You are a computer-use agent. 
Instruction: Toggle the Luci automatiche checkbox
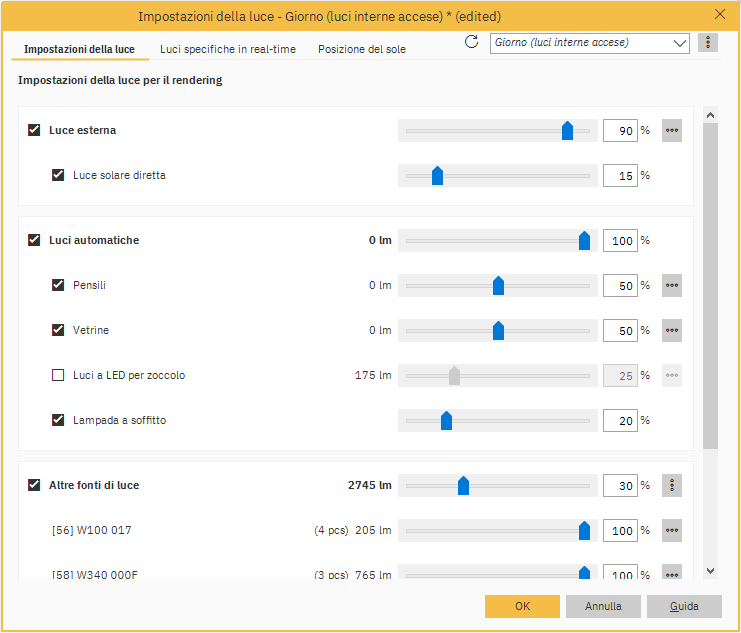tap(34, 240)
